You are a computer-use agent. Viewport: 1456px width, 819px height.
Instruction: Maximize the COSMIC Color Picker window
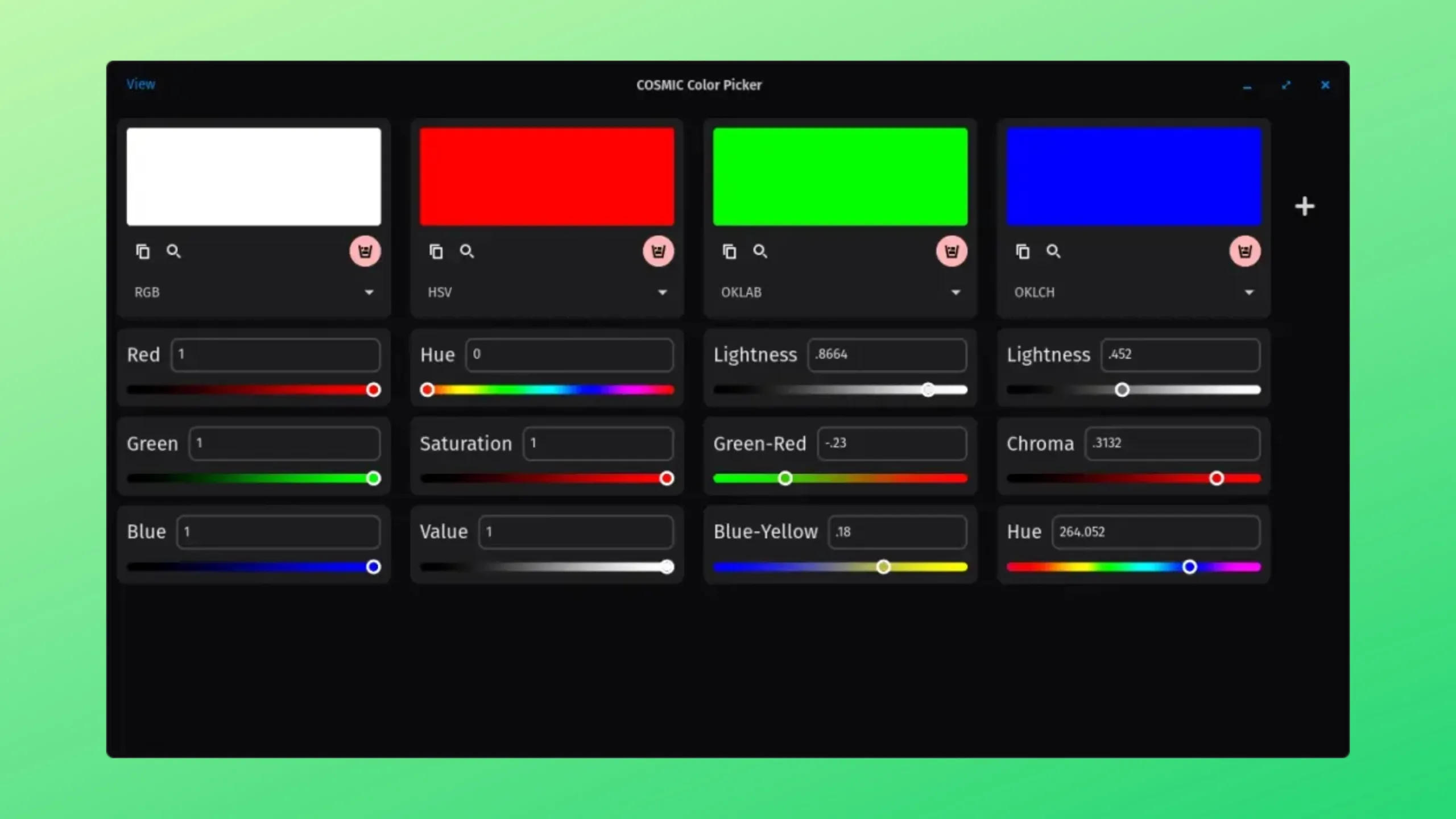pyautogui.click(x=1287, y=85)
